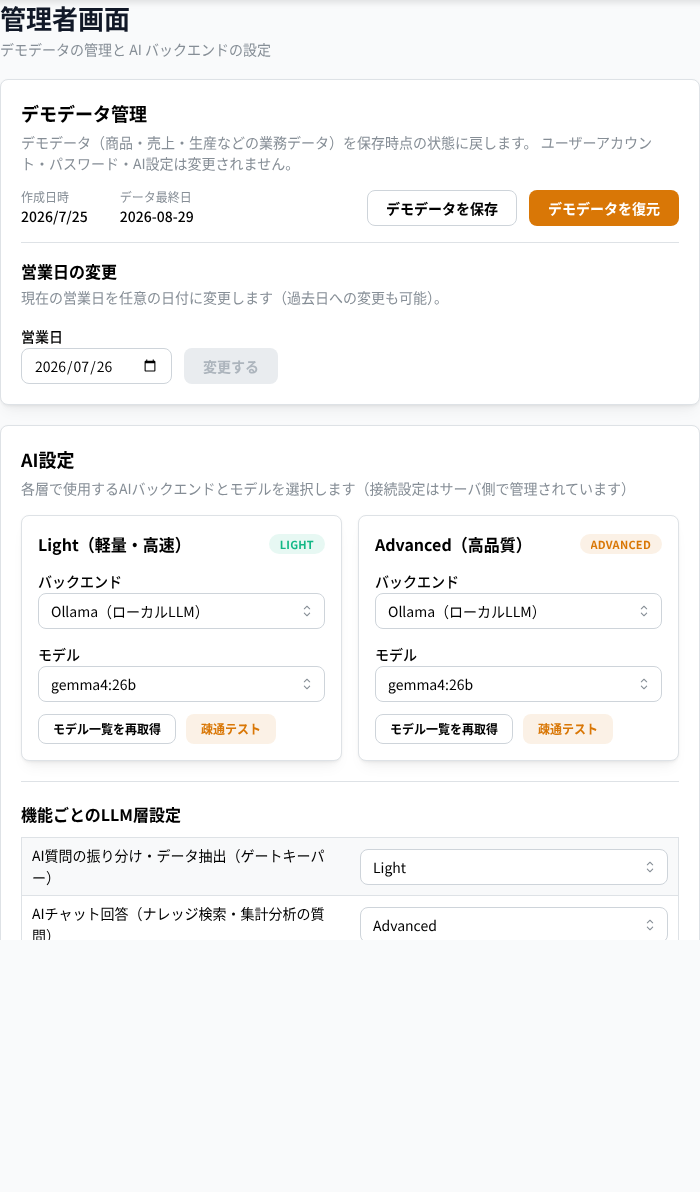700x1192 pixels.
Task: Run the Light card 疎通テスト
Action: [230, 729]
